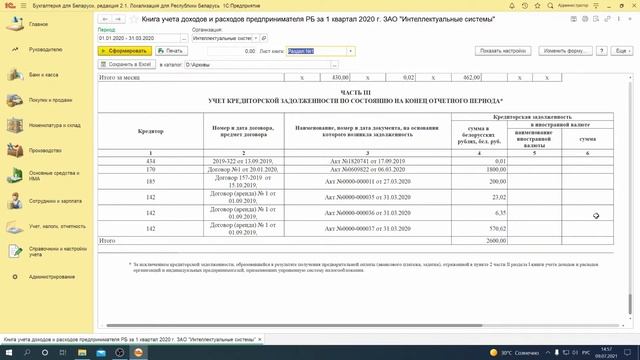Screen dimensions: 640x360
Task: Select cell Акт №0000-000035 от 31.03.2020
Action: point(368,197)
